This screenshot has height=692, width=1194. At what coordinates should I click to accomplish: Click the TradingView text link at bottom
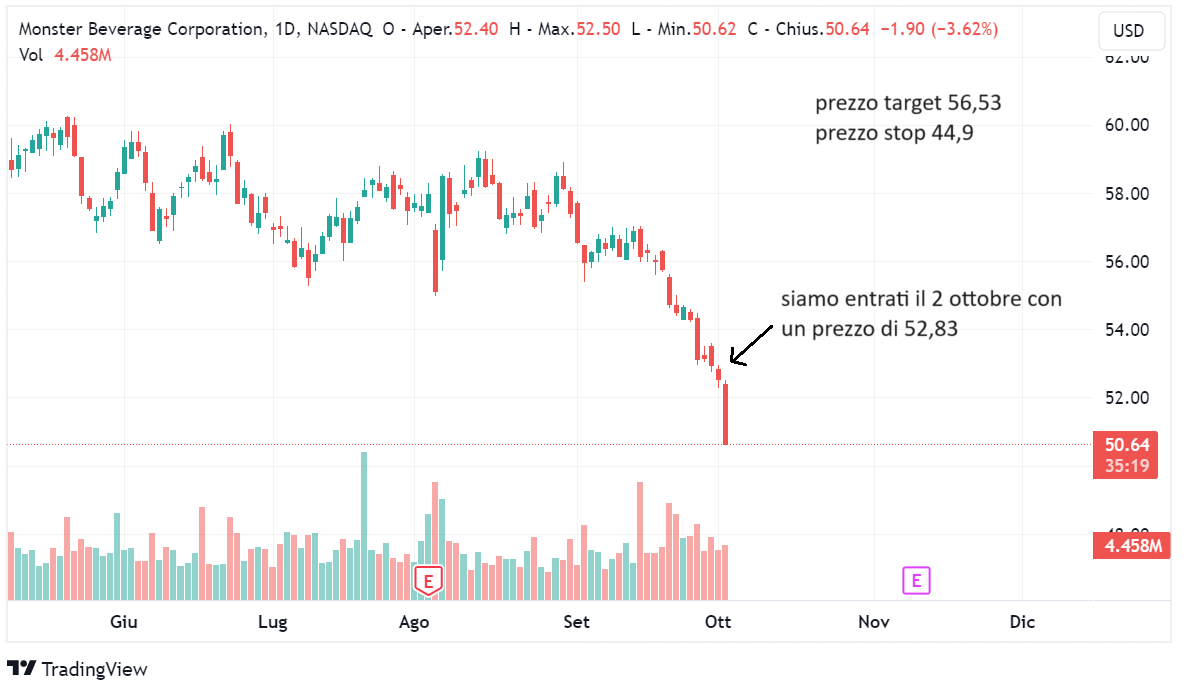coord(94,669)
